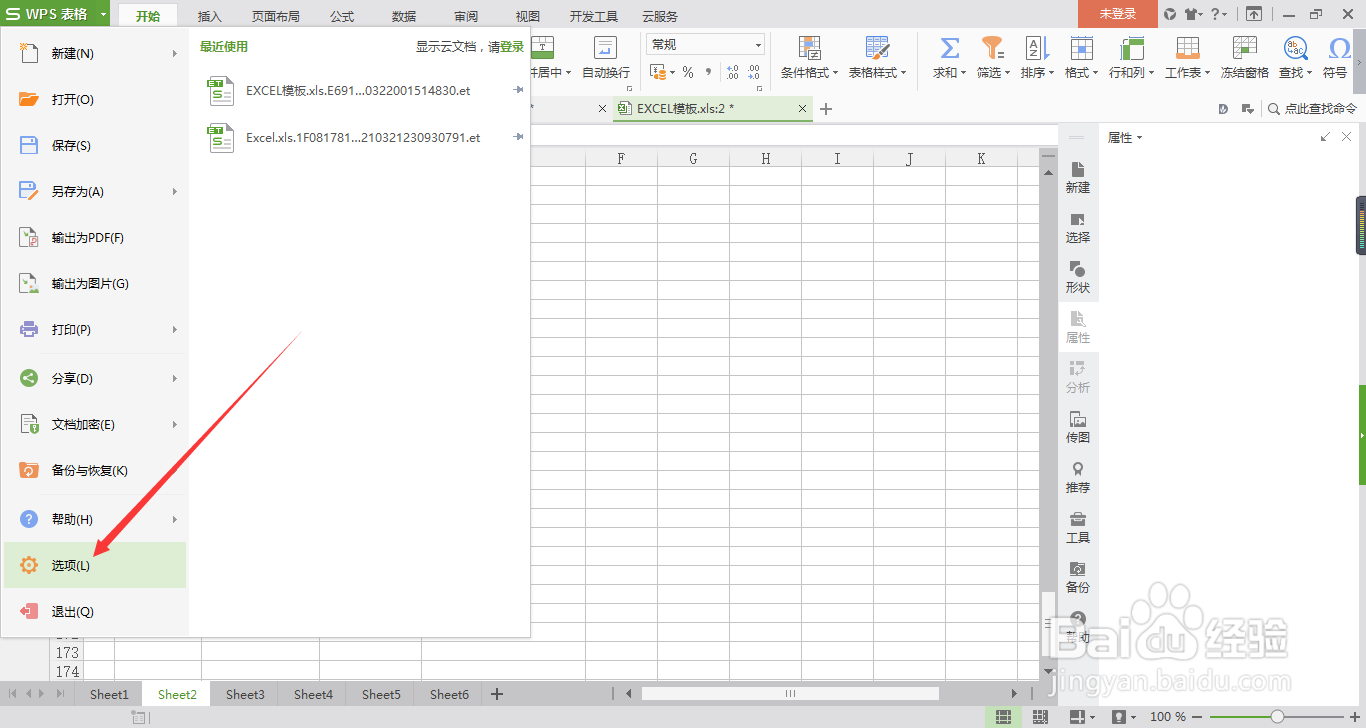Open the Sheet3 worksheet tab
The width and height of the screenshot is (1366, 728).
coord(245,694)
